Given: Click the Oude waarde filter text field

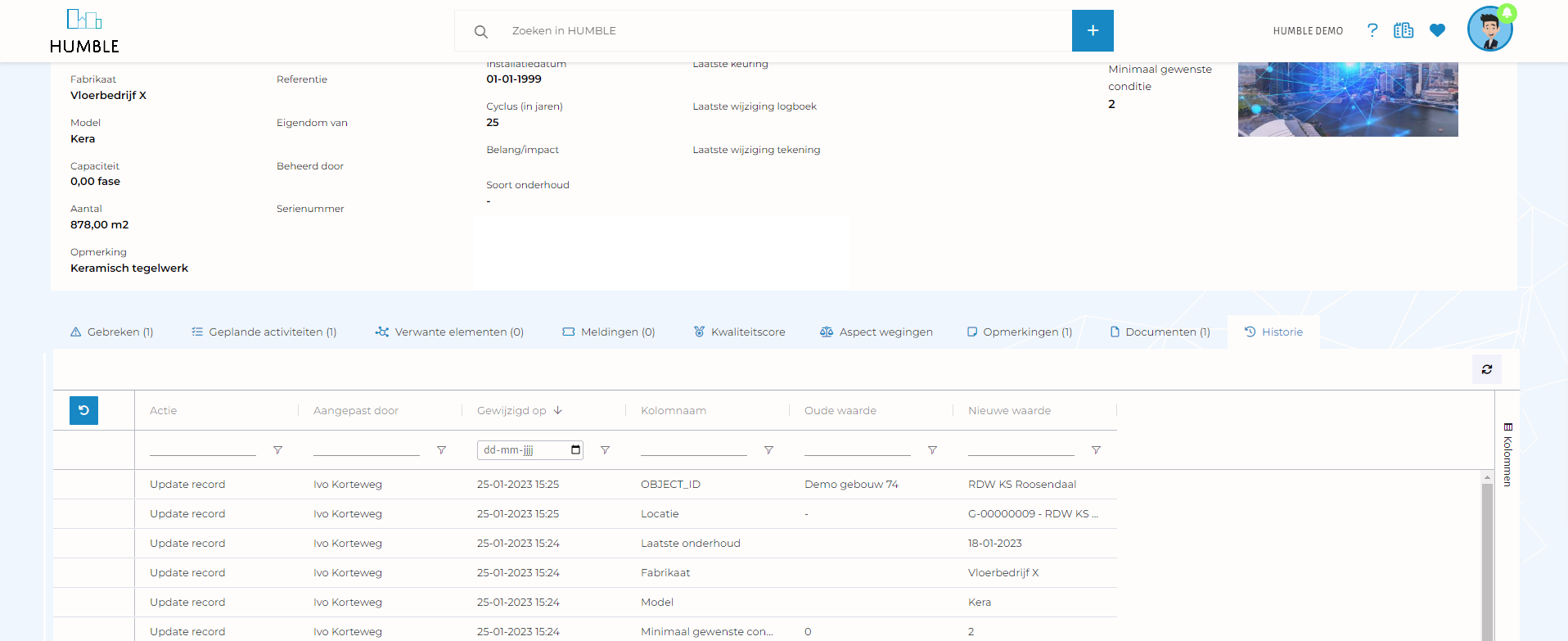Looking at the screenshot, I should click(x=858, y=449).
